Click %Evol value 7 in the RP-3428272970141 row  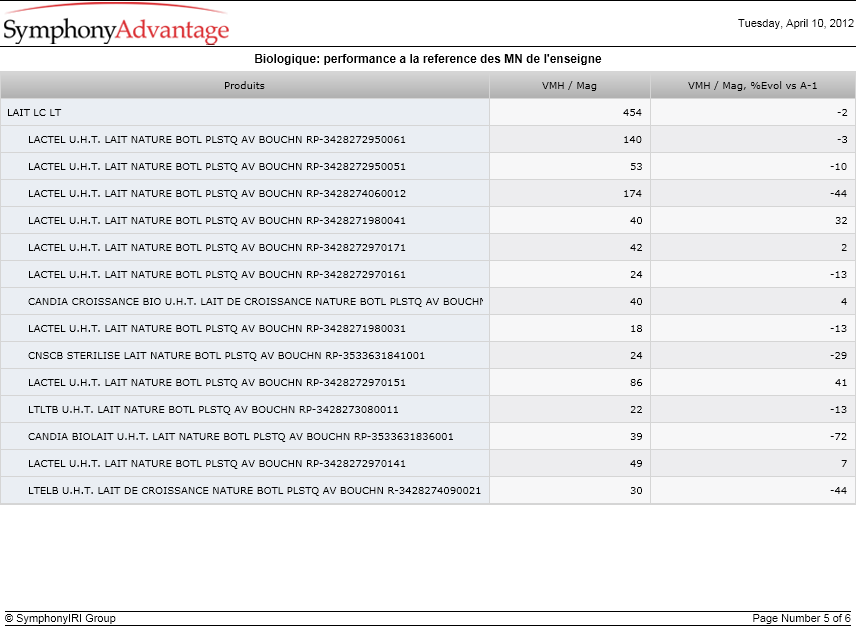[844, 464]
